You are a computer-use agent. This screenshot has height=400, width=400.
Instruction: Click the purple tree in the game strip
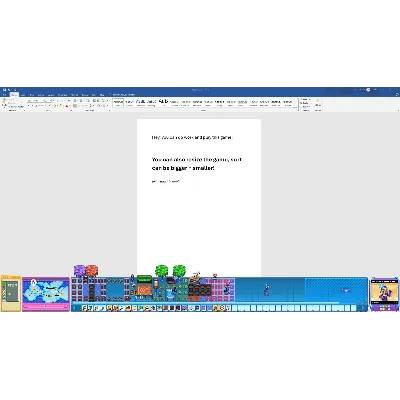click(x=80, y=271)
